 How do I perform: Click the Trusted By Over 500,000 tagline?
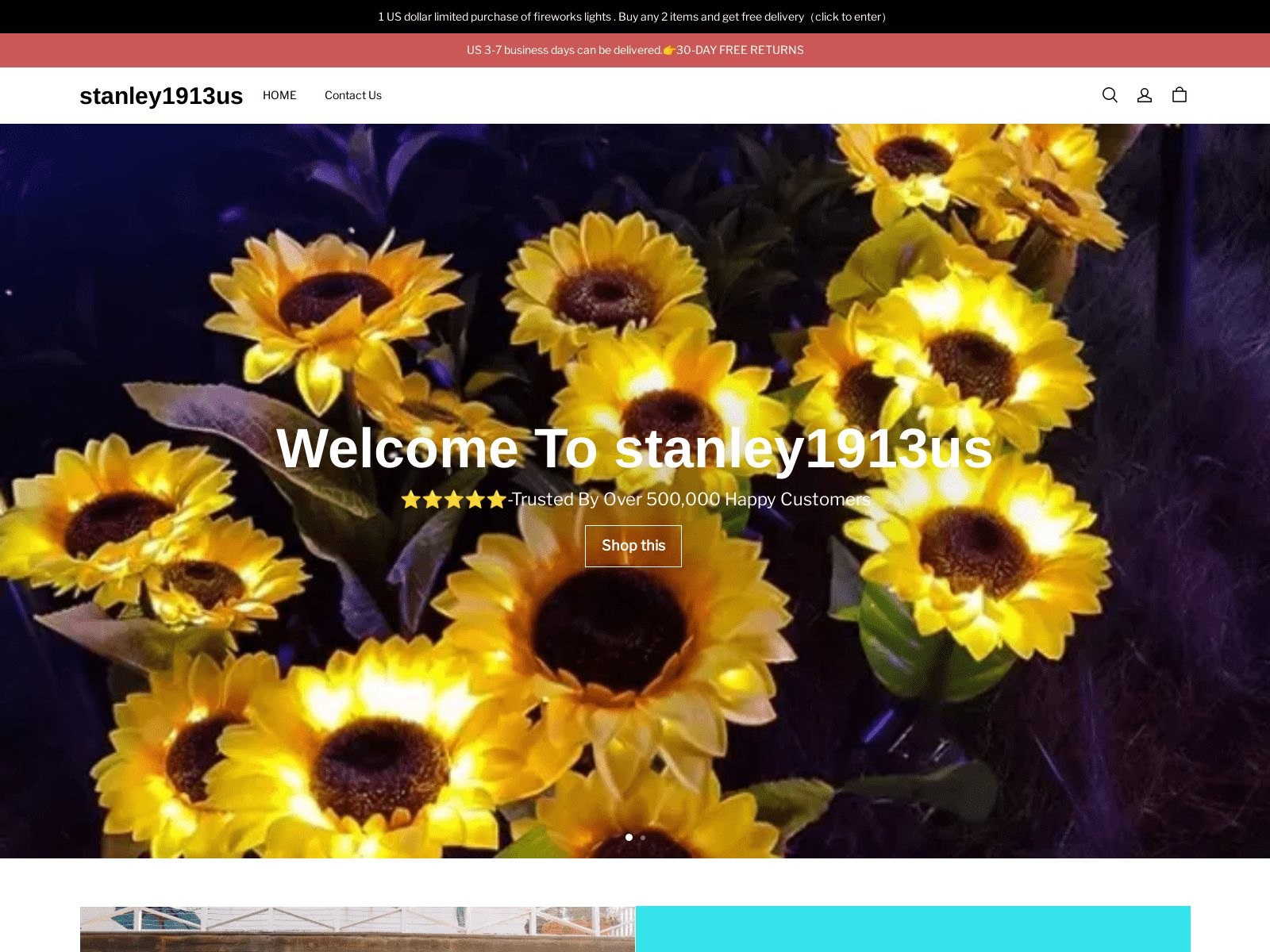click(691, 500)
